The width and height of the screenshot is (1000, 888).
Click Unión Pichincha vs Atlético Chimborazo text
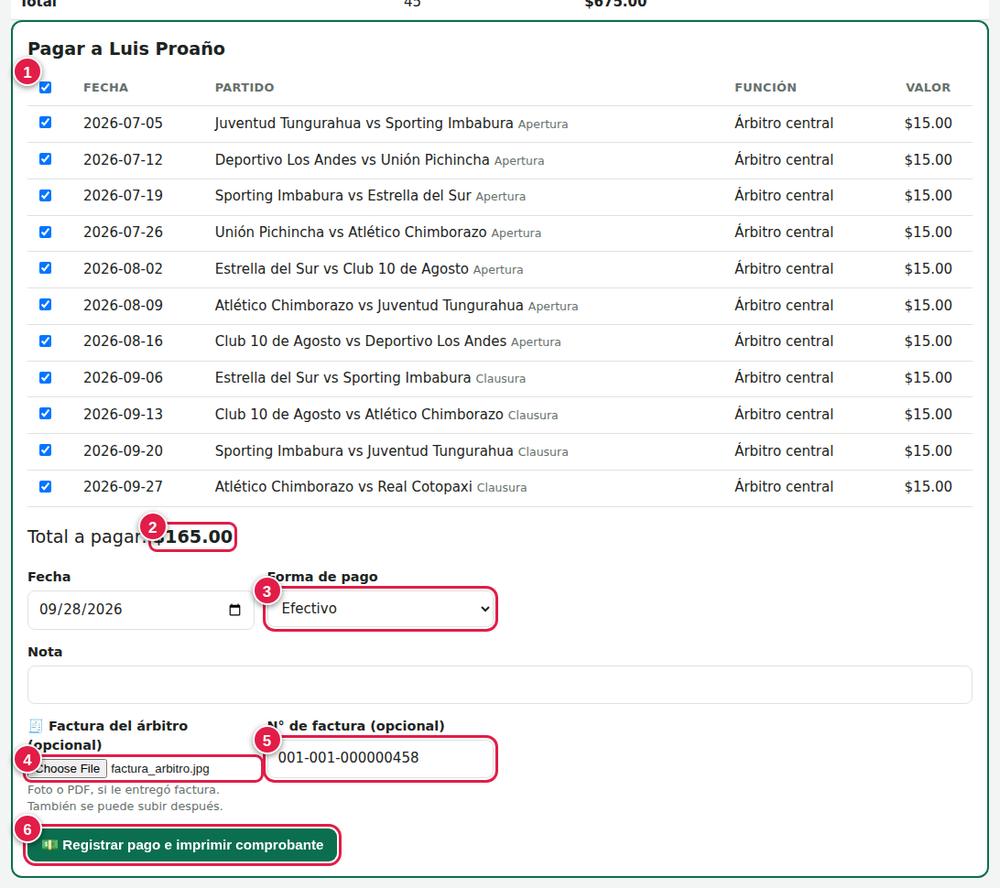[x=351, y=232]
